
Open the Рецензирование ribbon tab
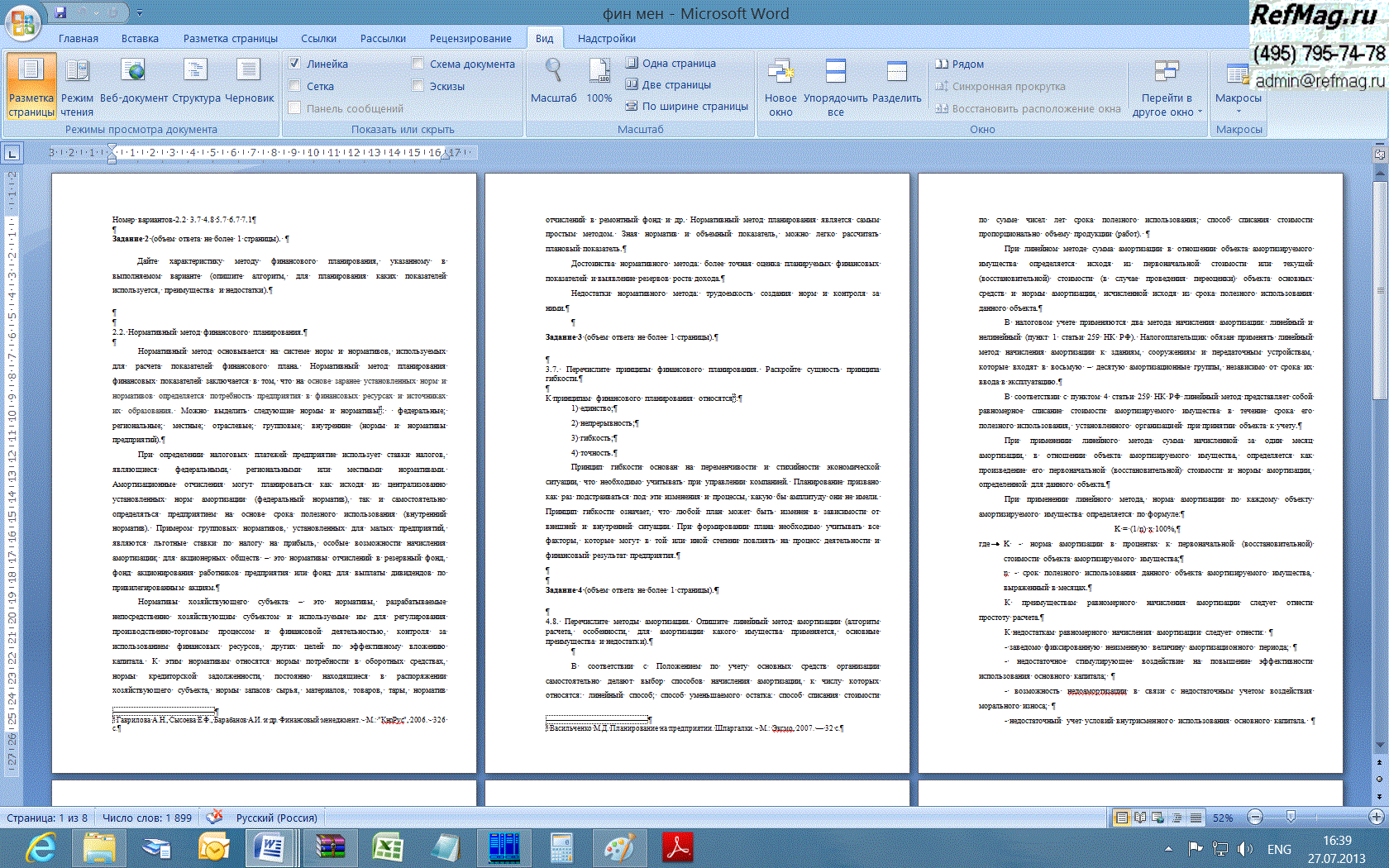(470, 38)
